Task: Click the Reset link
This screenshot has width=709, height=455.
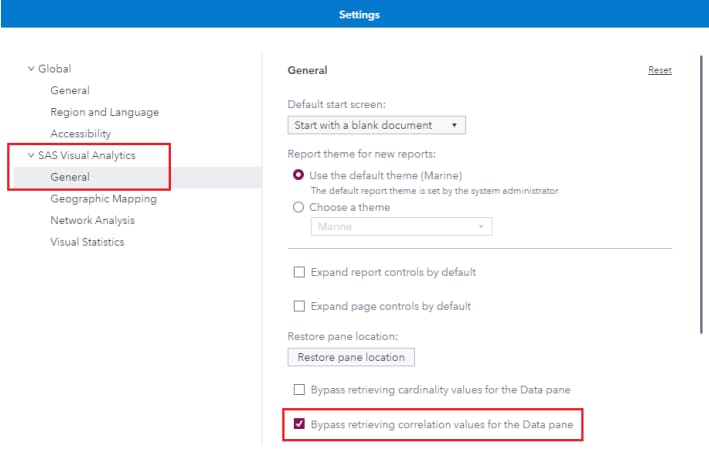Action: (x=659, y=71)
